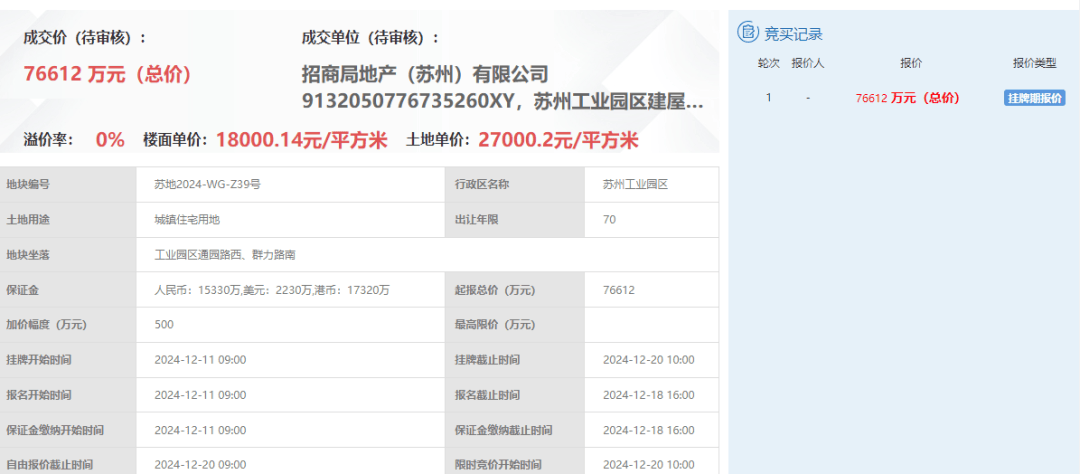Click the 招商局地产（苏州）有限公司 company name
The width and height of the screenshot is (1080, 474).
[425, 74]
